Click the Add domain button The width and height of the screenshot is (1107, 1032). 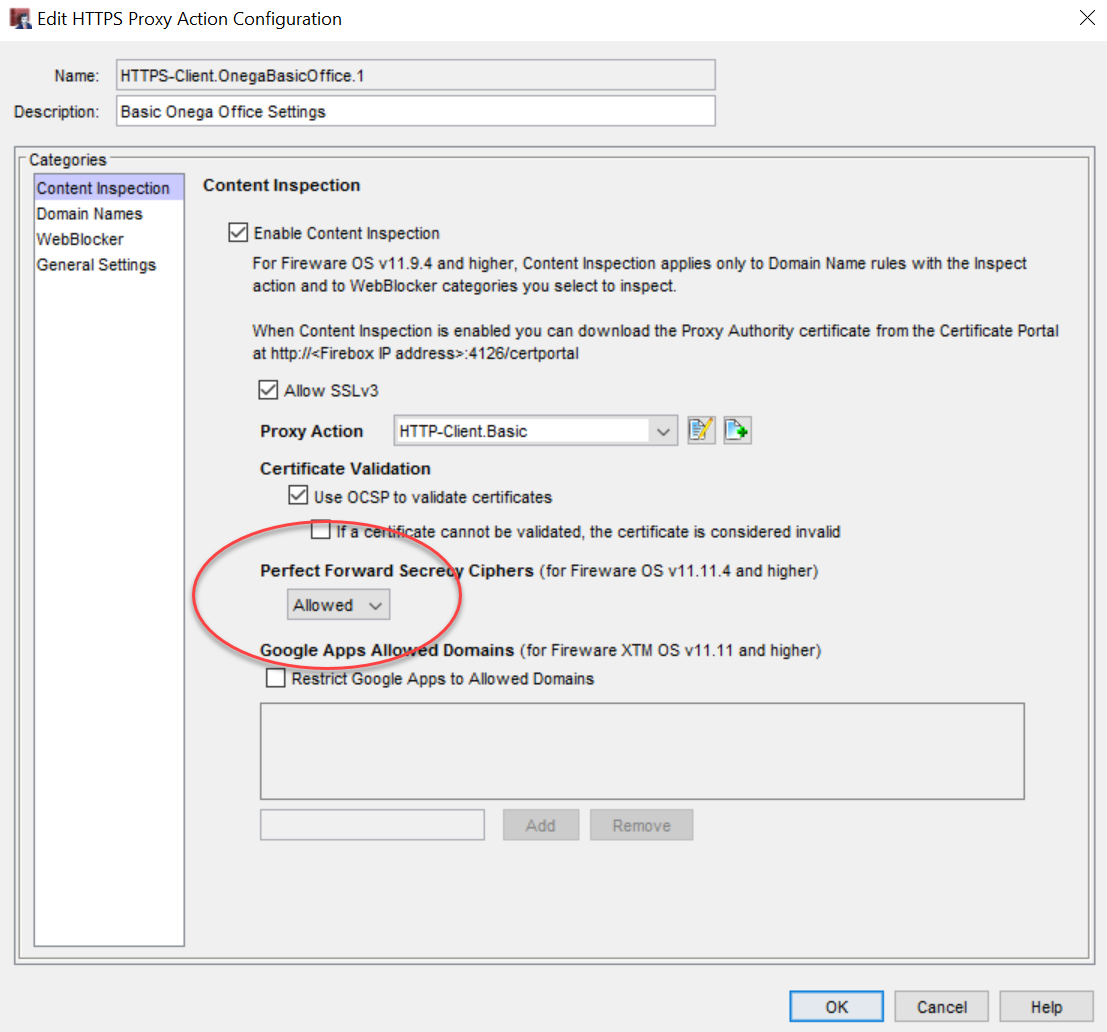(541, 825)
